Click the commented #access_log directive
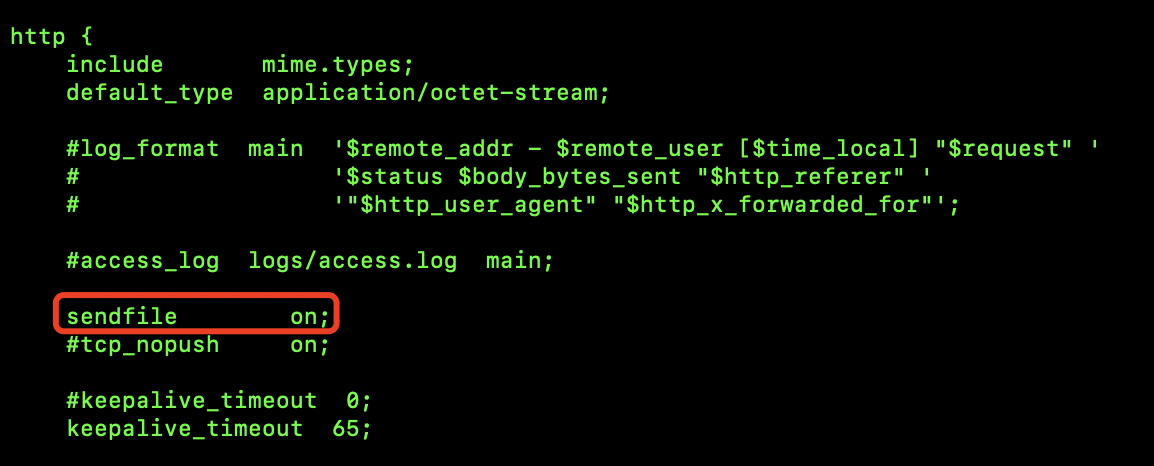Screen dimensions: 1154x466 (143, 261)
